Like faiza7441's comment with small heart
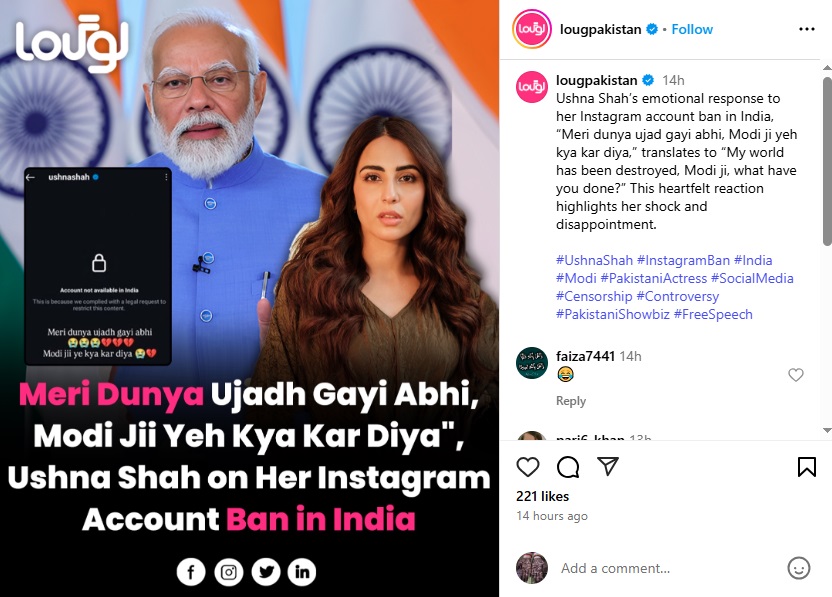This screenshot has width=832, height=597. pos(795,375)
